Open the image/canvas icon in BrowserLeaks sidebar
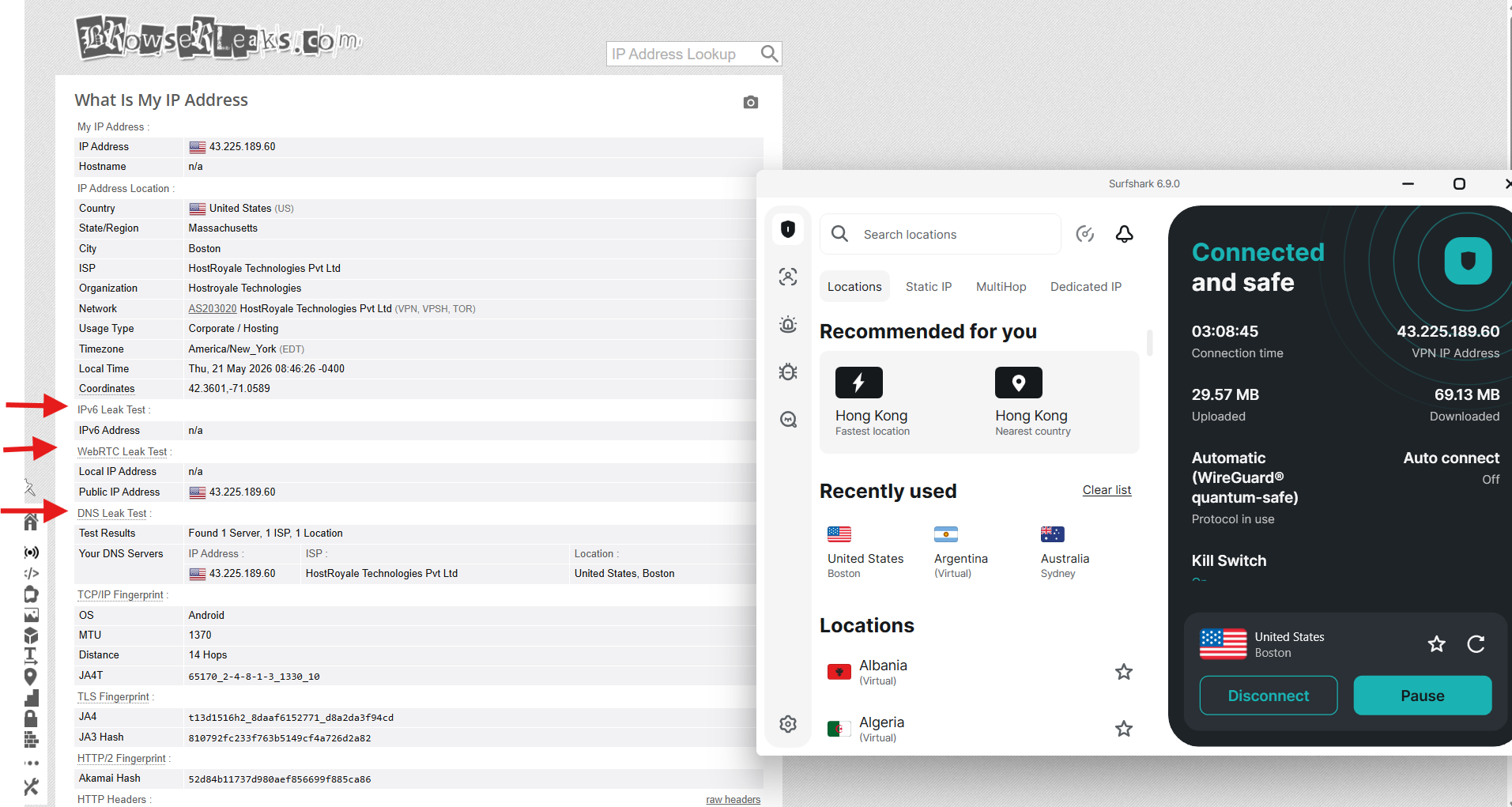The image size is (1512, 807). tap(31, 615)
